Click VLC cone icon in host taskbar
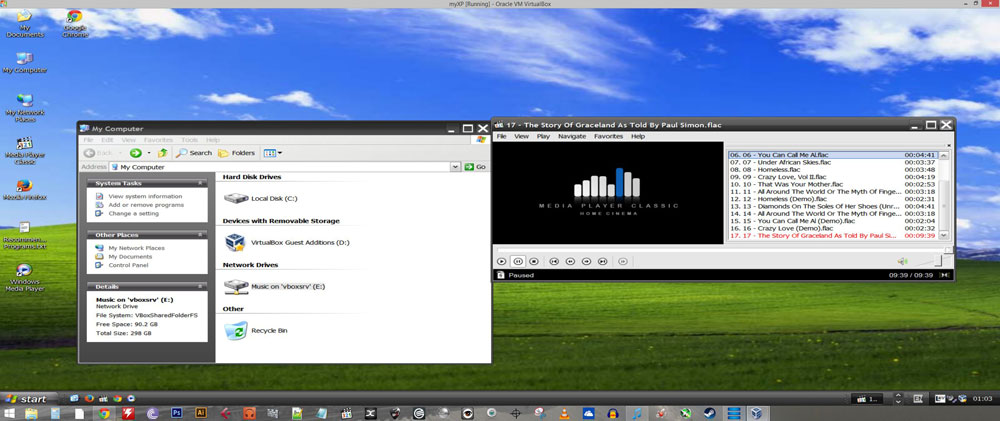Image resolution: width=1000 pixels, height=421 pixels. [564, 413]
